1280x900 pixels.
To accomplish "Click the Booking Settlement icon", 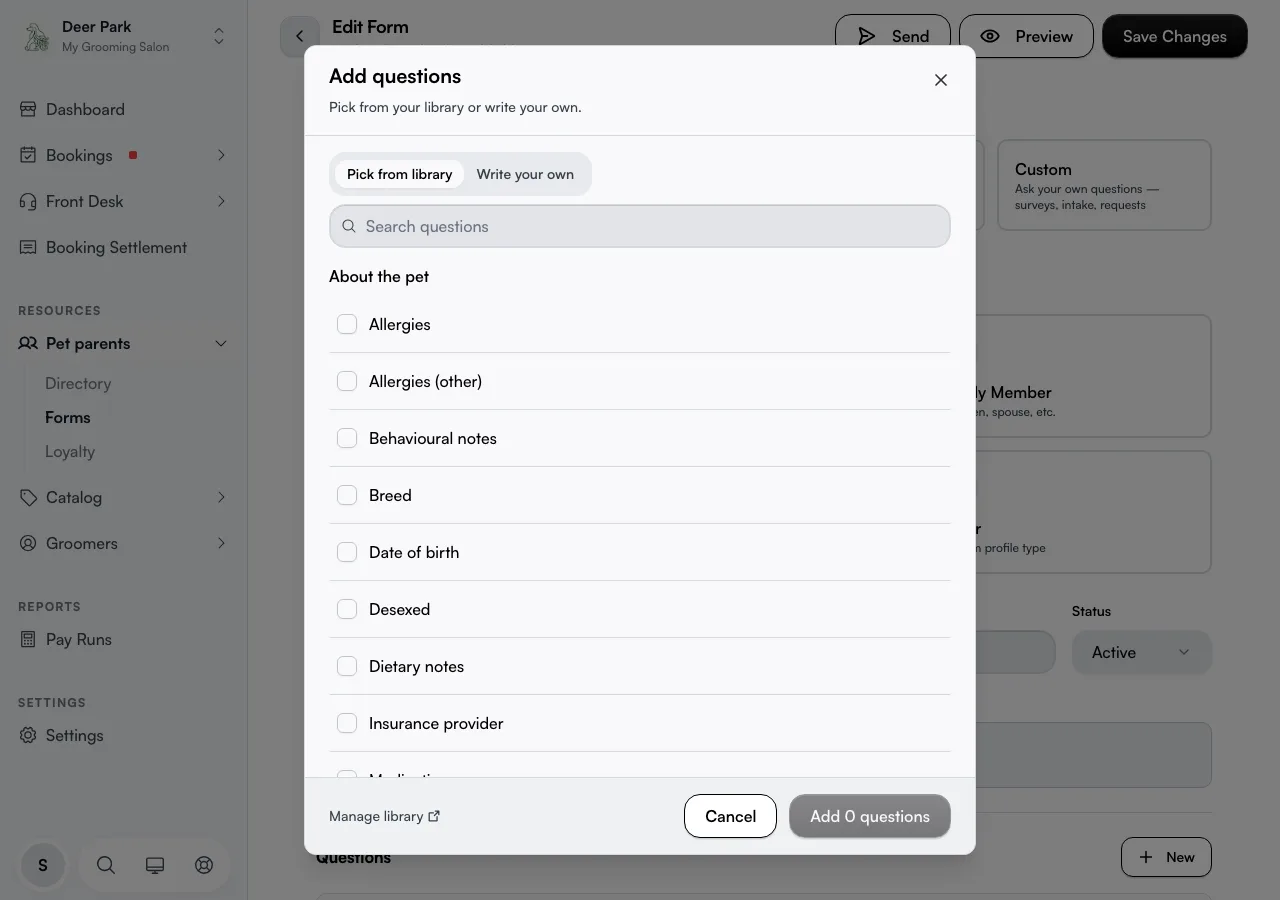I will coord(28,247).
